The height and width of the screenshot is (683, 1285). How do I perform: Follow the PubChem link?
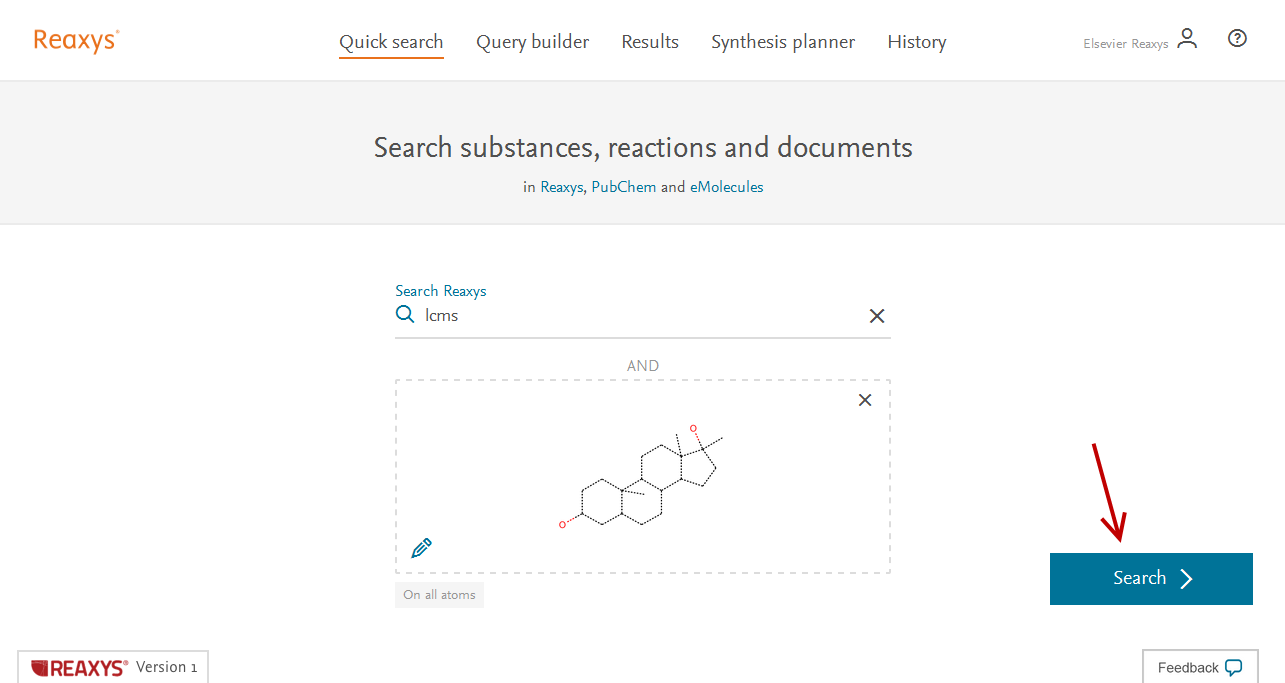pos(623,187)
